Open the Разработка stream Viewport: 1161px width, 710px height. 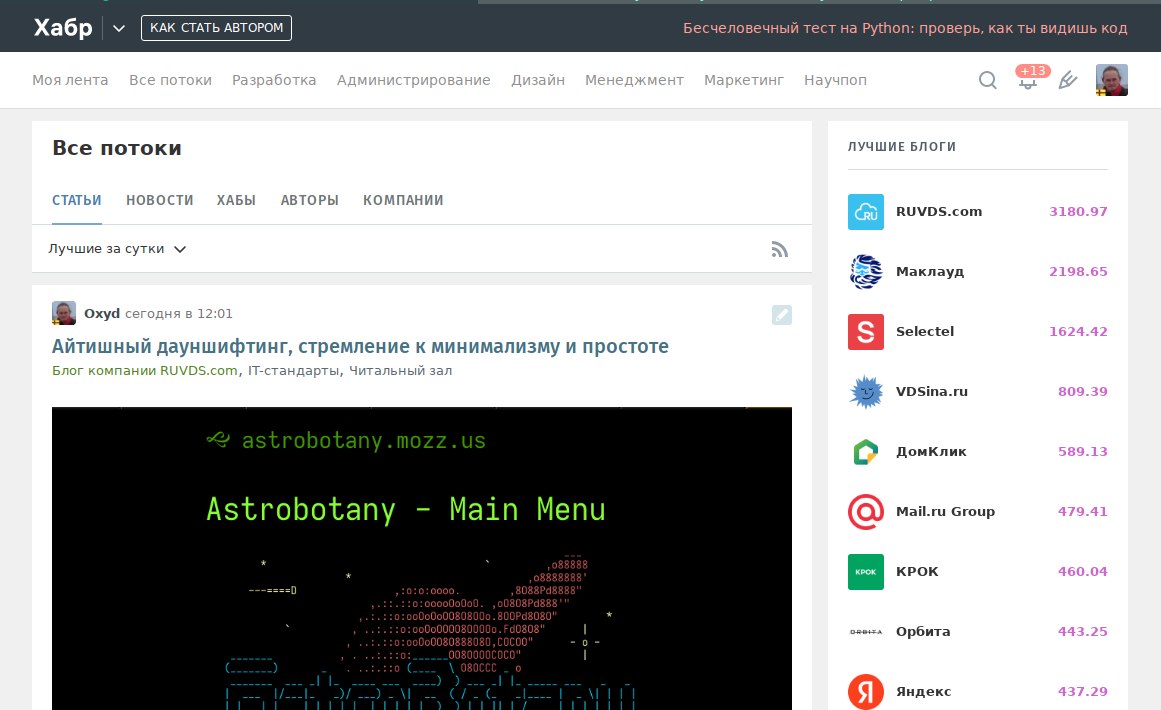(x=274, y=80)
